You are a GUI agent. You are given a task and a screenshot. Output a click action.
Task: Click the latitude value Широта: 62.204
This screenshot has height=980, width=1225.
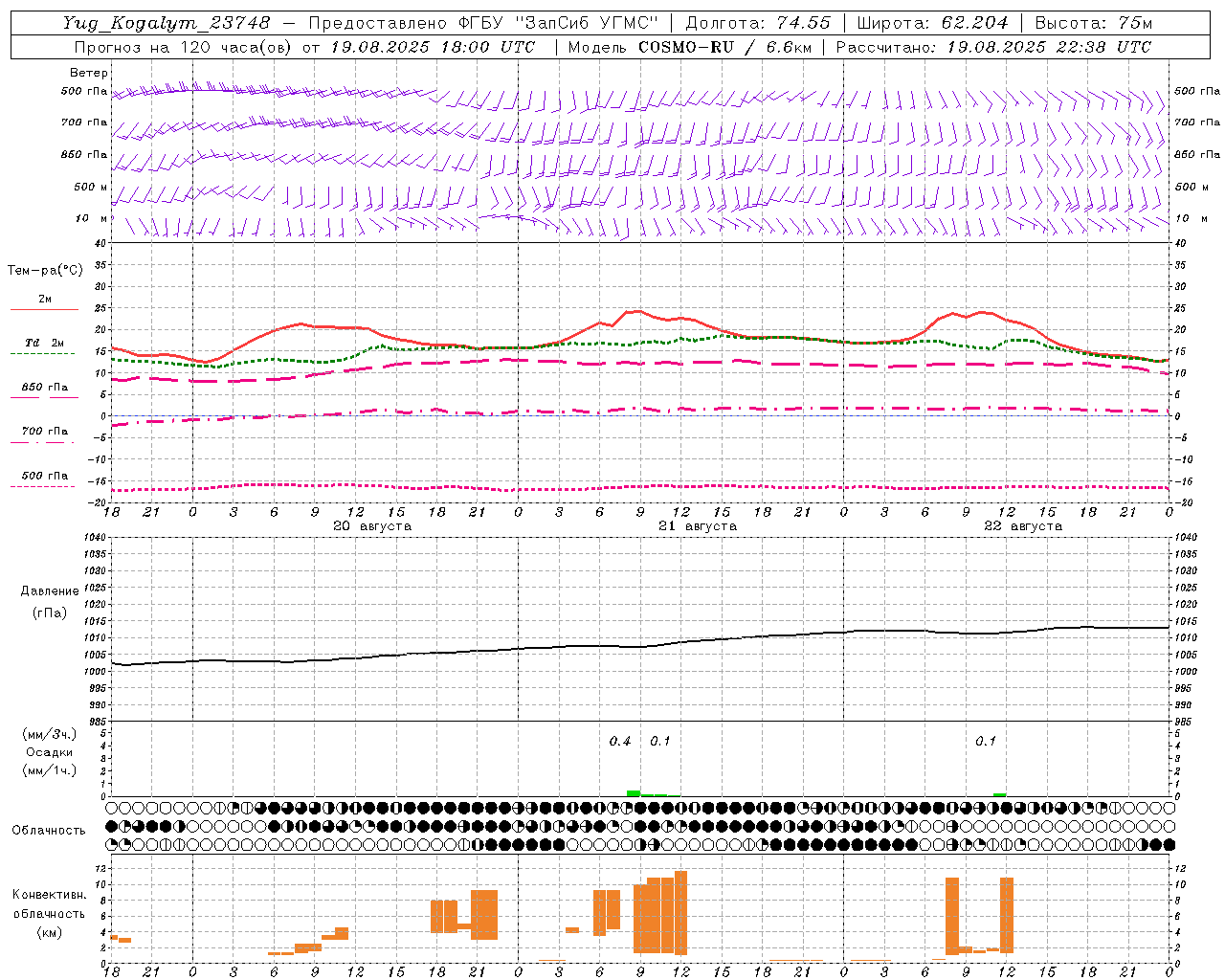pos(932,23)
